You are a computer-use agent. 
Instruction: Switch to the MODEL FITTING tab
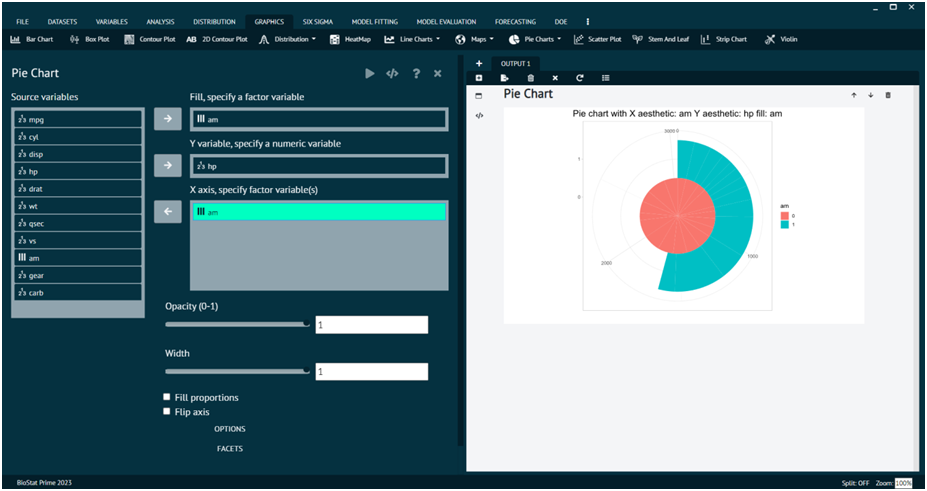[375, 22]
